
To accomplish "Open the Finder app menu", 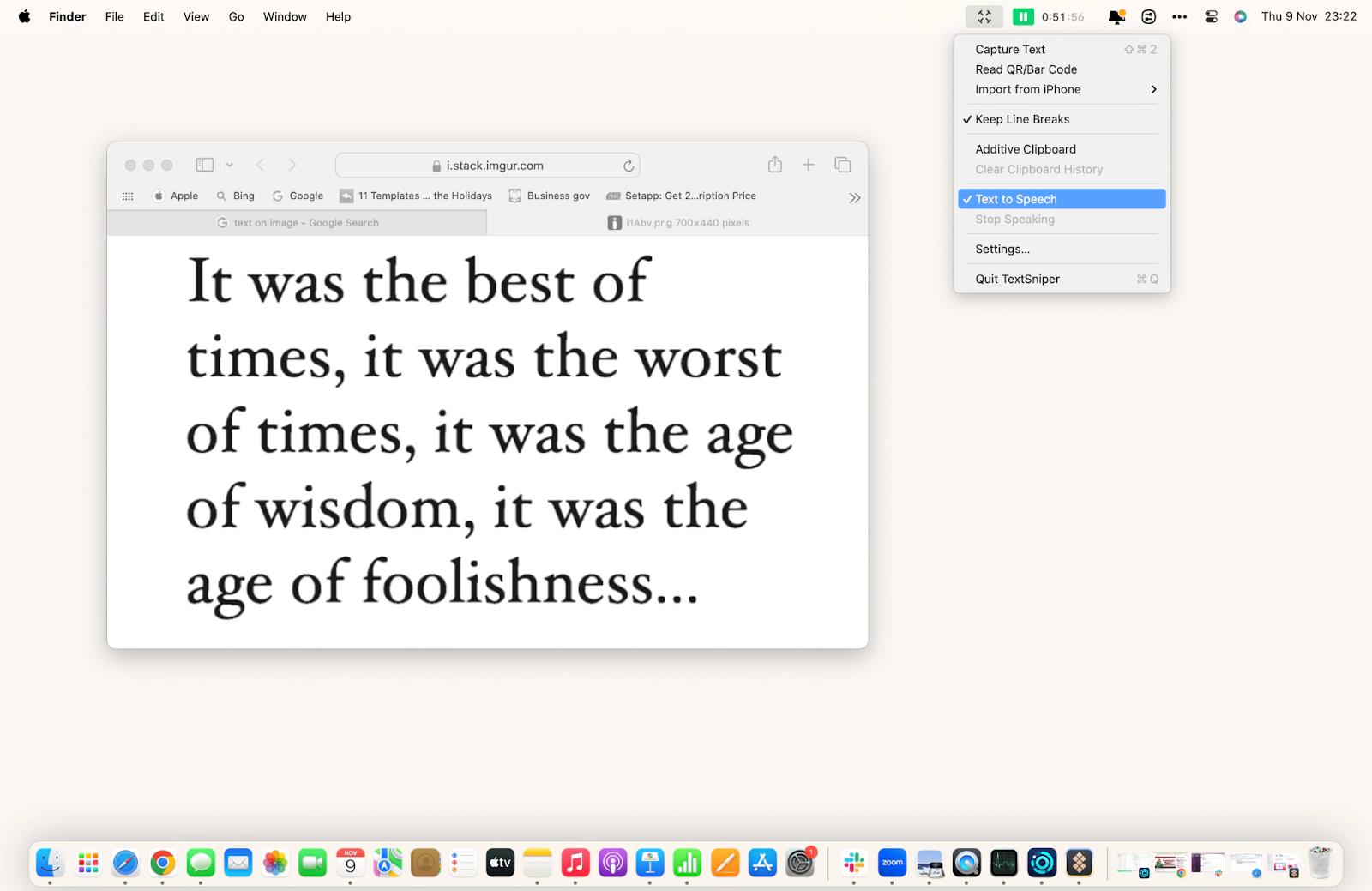I will 68,16.
